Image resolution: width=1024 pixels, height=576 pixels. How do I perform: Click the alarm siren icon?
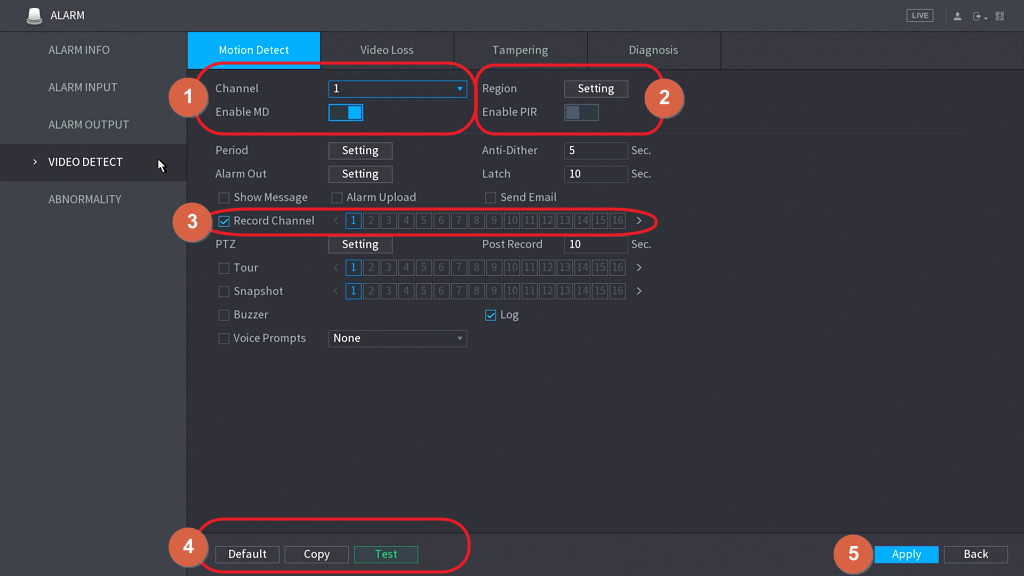coord(34,15)
